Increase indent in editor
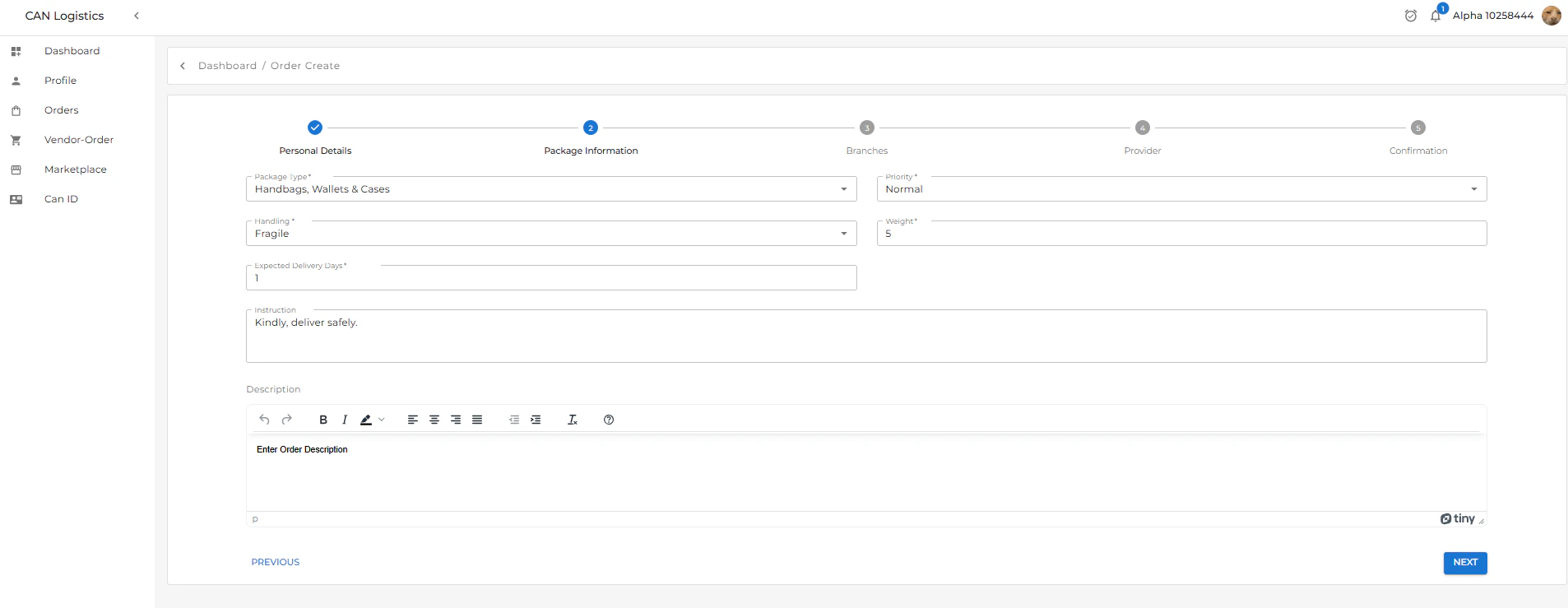This screenshot has width=1568, height=608. click(x=536, y=420)
